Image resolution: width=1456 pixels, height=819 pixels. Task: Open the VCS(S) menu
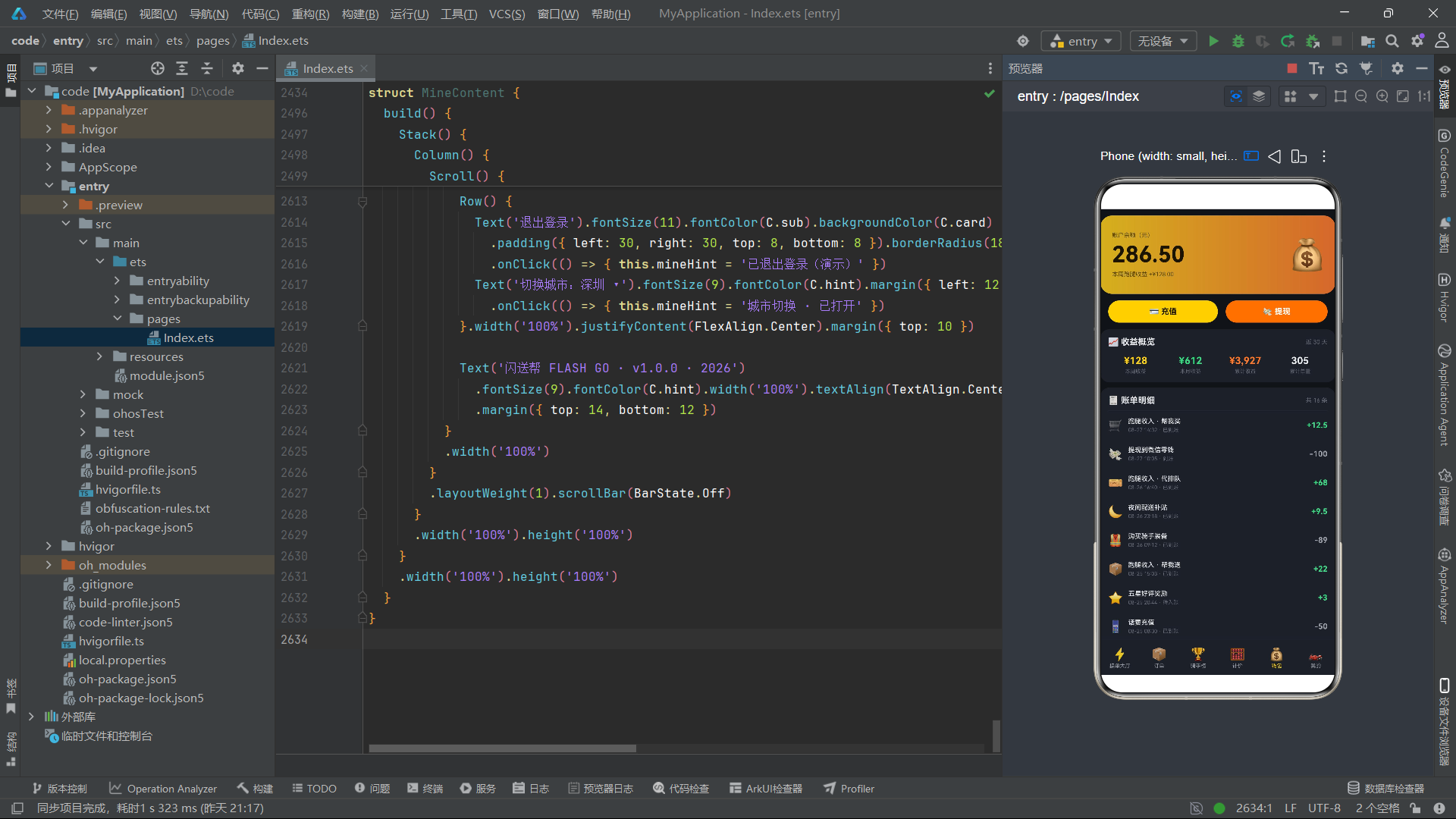pyautogui.click(x=507, y=14)
